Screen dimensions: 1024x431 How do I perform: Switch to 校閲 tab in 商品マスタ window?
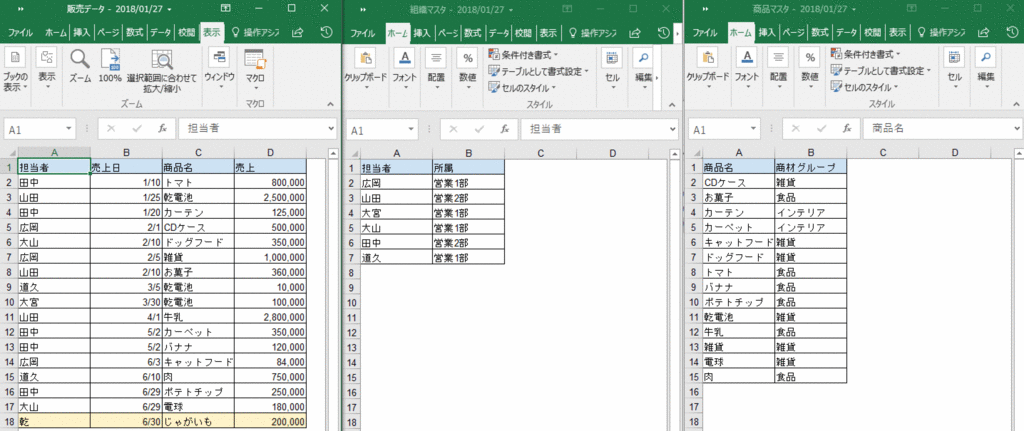point(871,33)
